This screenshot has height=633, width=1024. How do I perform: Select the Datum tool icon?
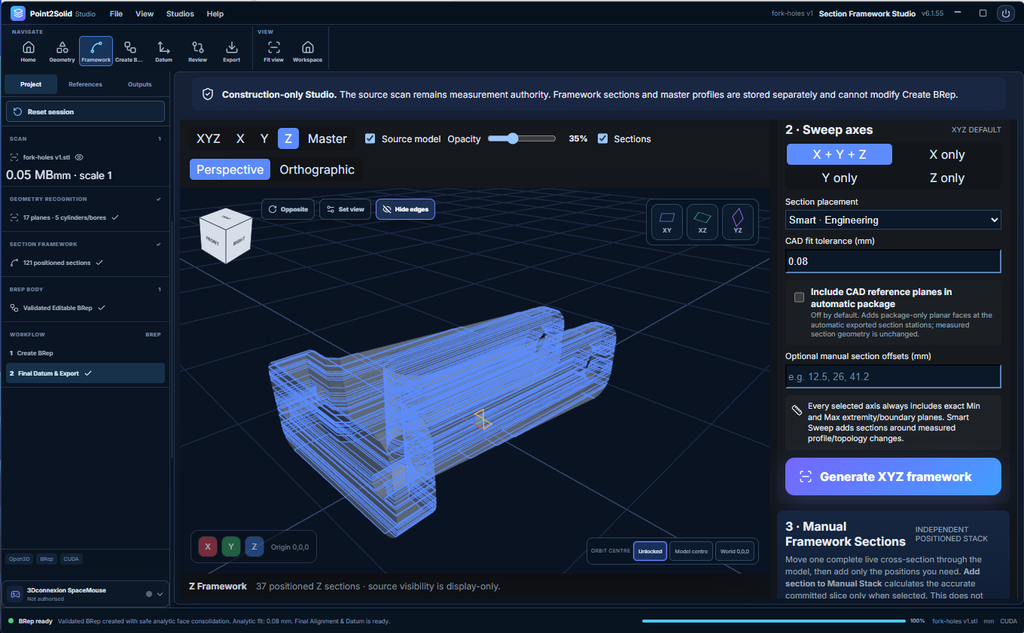[163, 51]
